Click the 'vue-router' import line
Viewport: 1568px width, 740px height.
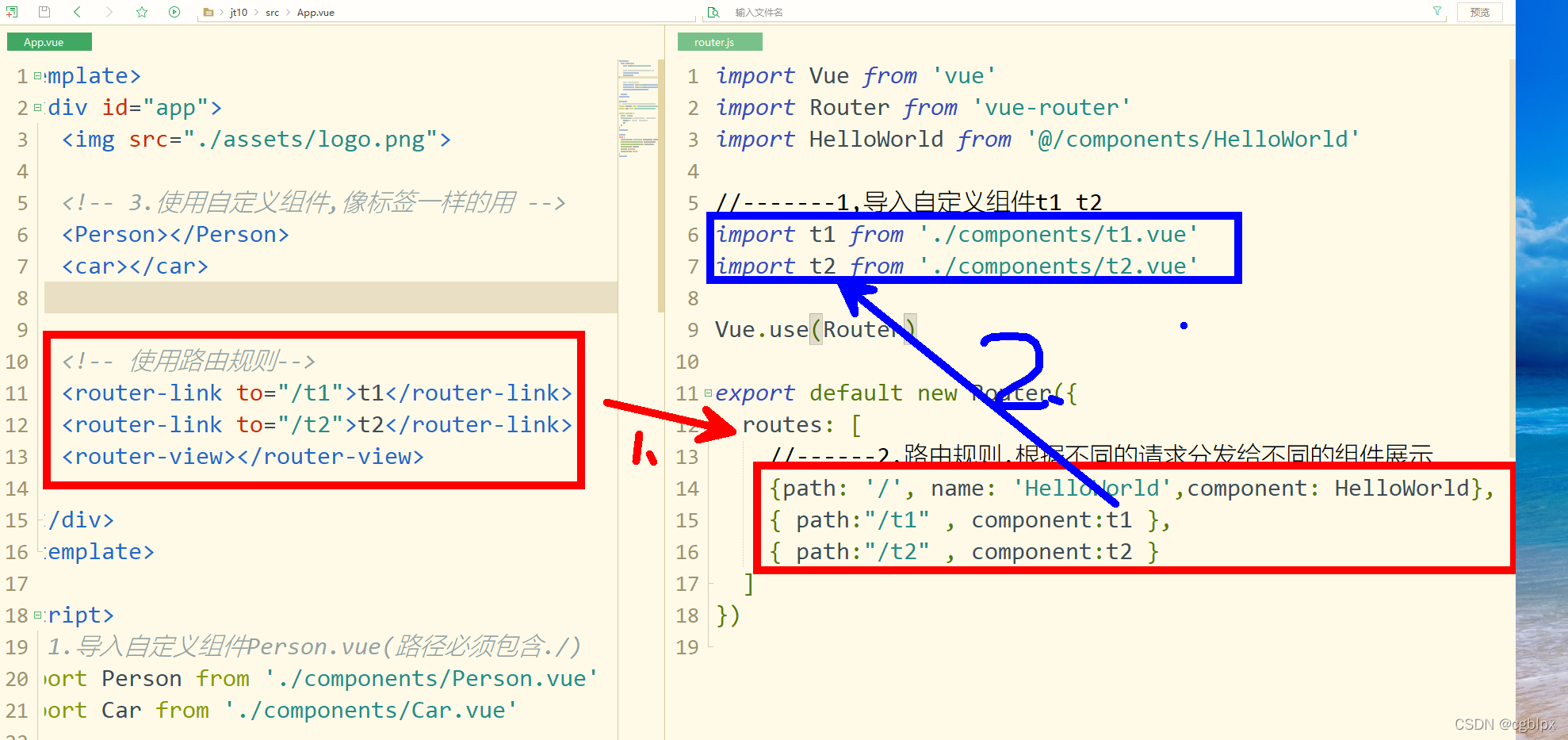point(923,108)
